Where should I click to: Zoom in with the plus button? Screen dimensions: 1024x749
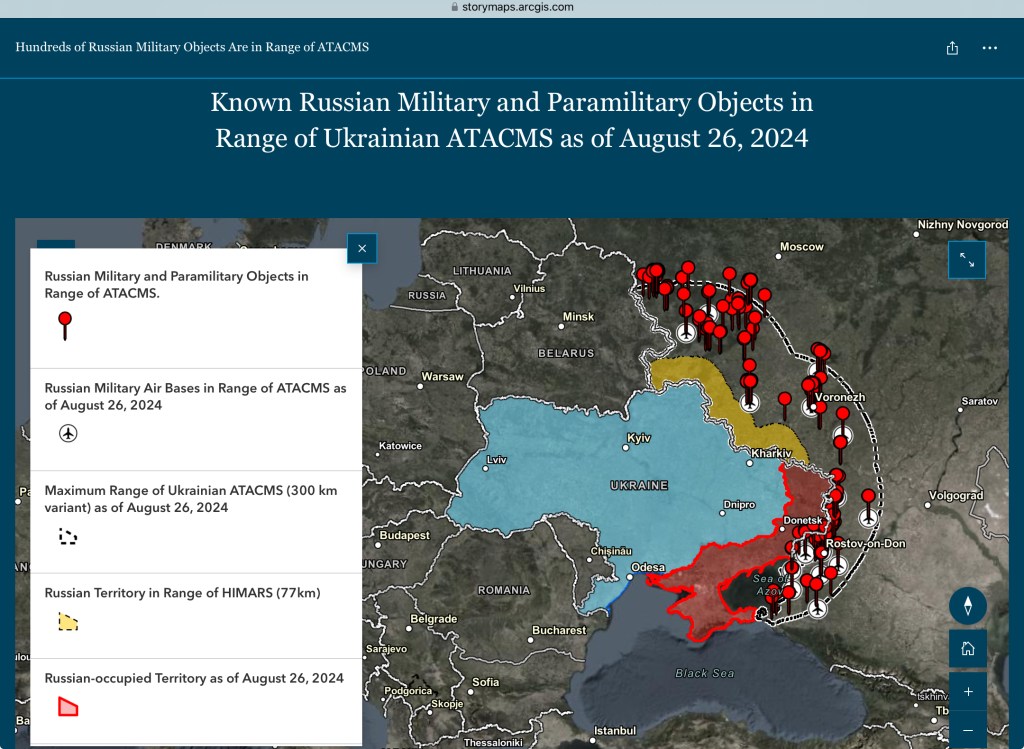point(967,691)
